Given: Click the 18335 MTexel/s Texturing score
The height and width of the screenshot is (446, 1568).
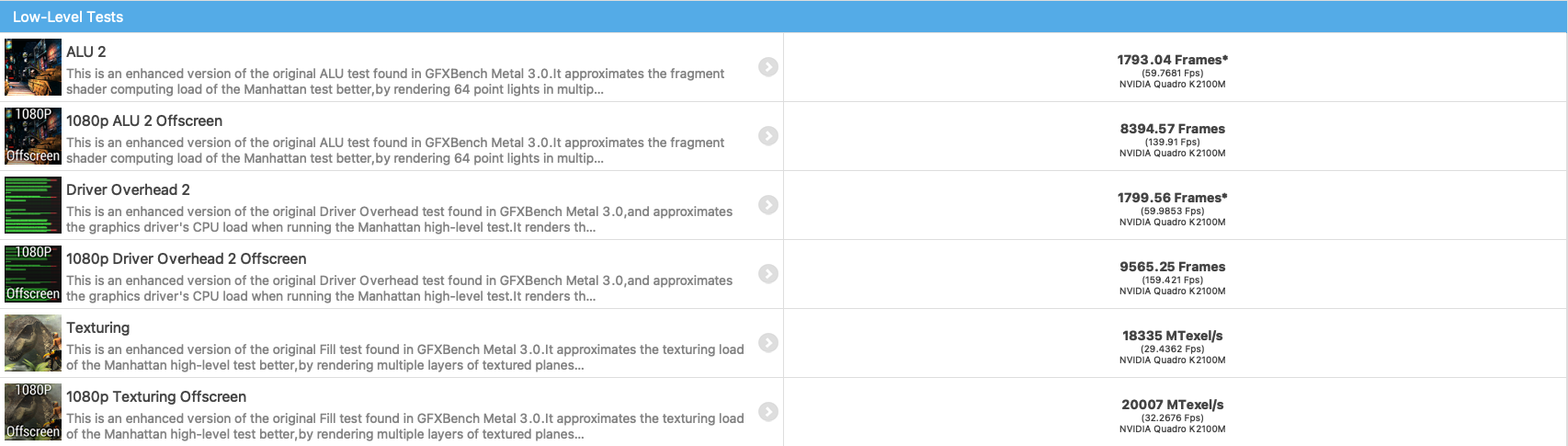Looking at the screenshot, I should coord(1172,336).
